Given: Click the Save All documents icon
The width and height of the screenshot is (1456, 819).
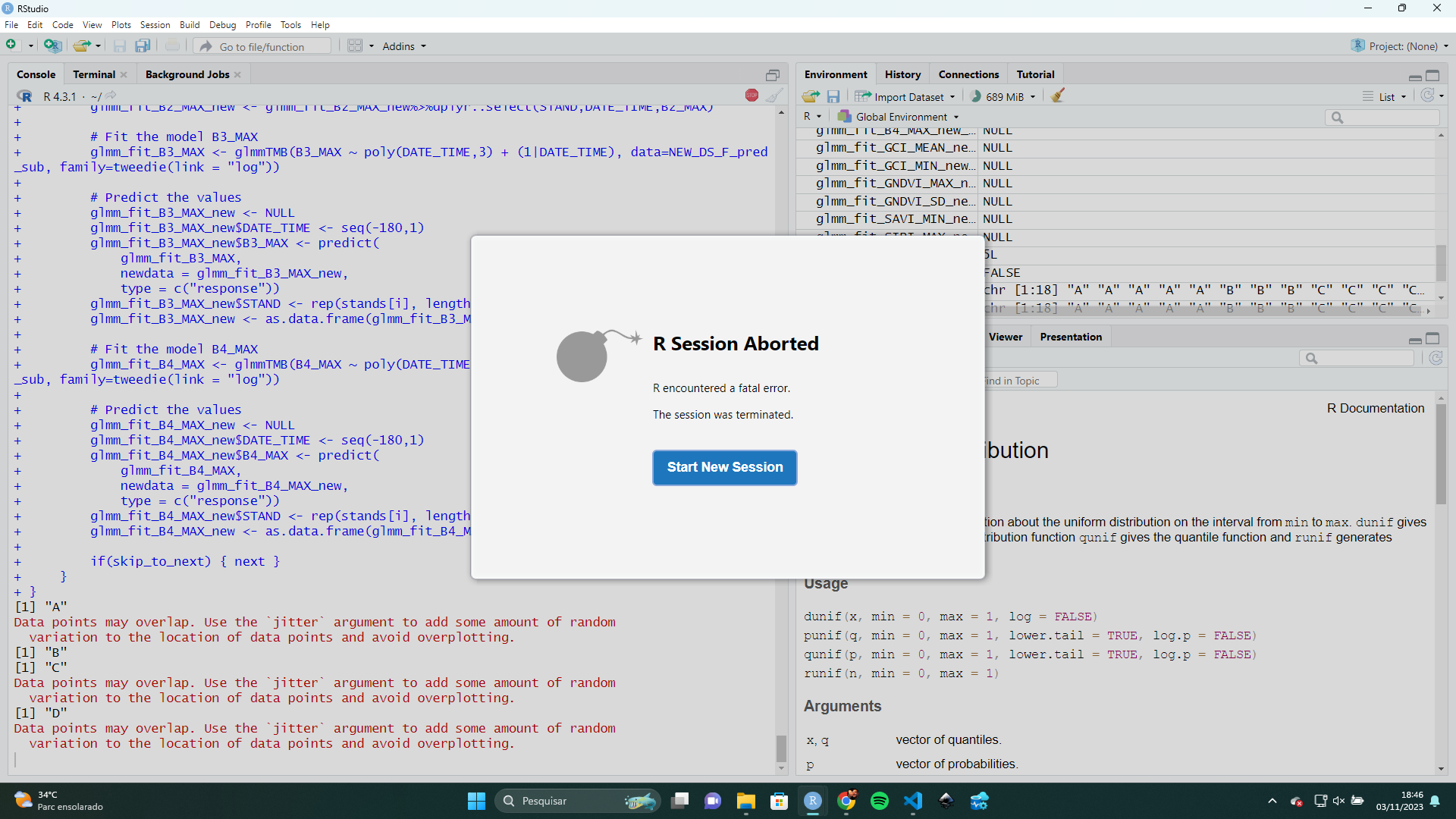Looking at the screenshot, I should (143, 46).
